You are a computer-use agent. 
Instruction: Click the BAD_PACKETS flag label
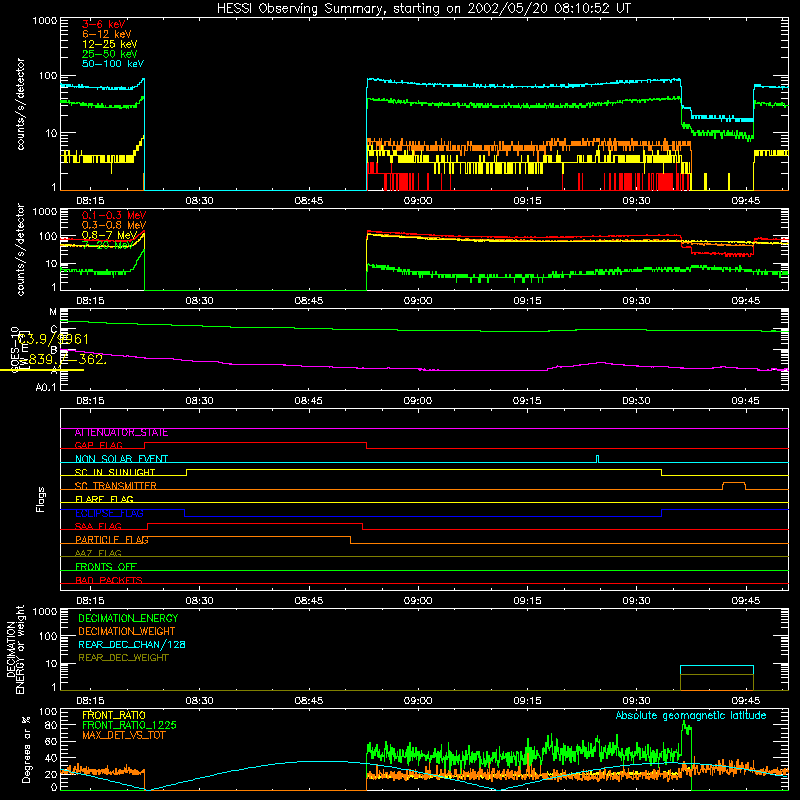109,580
